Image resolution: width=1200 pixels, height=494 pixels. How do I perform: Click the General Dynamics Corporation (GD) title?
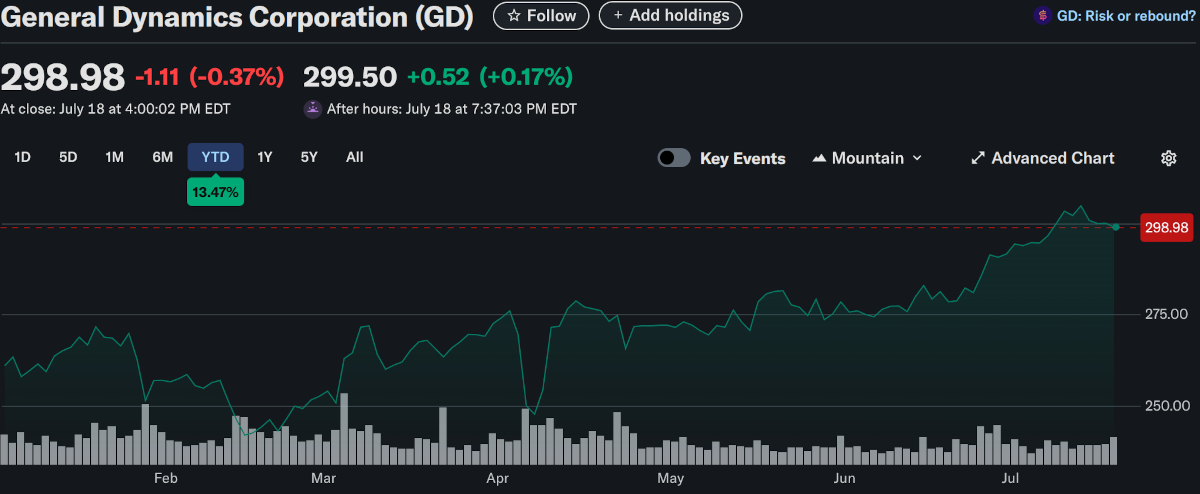[x=237, y=16]
